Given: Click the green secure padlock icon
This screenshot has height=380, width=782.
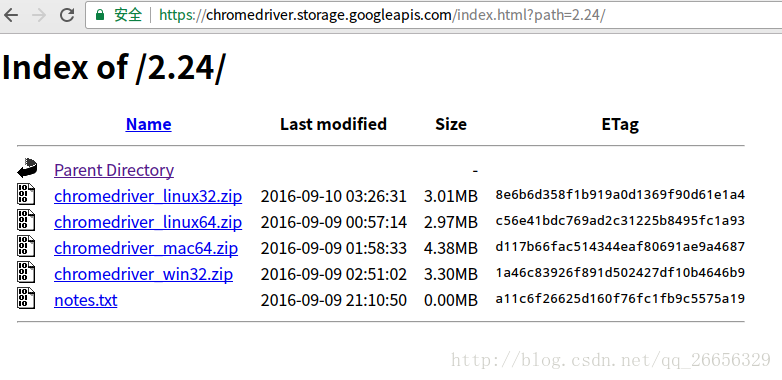Looking at the screenshot, I should (100, 15).
